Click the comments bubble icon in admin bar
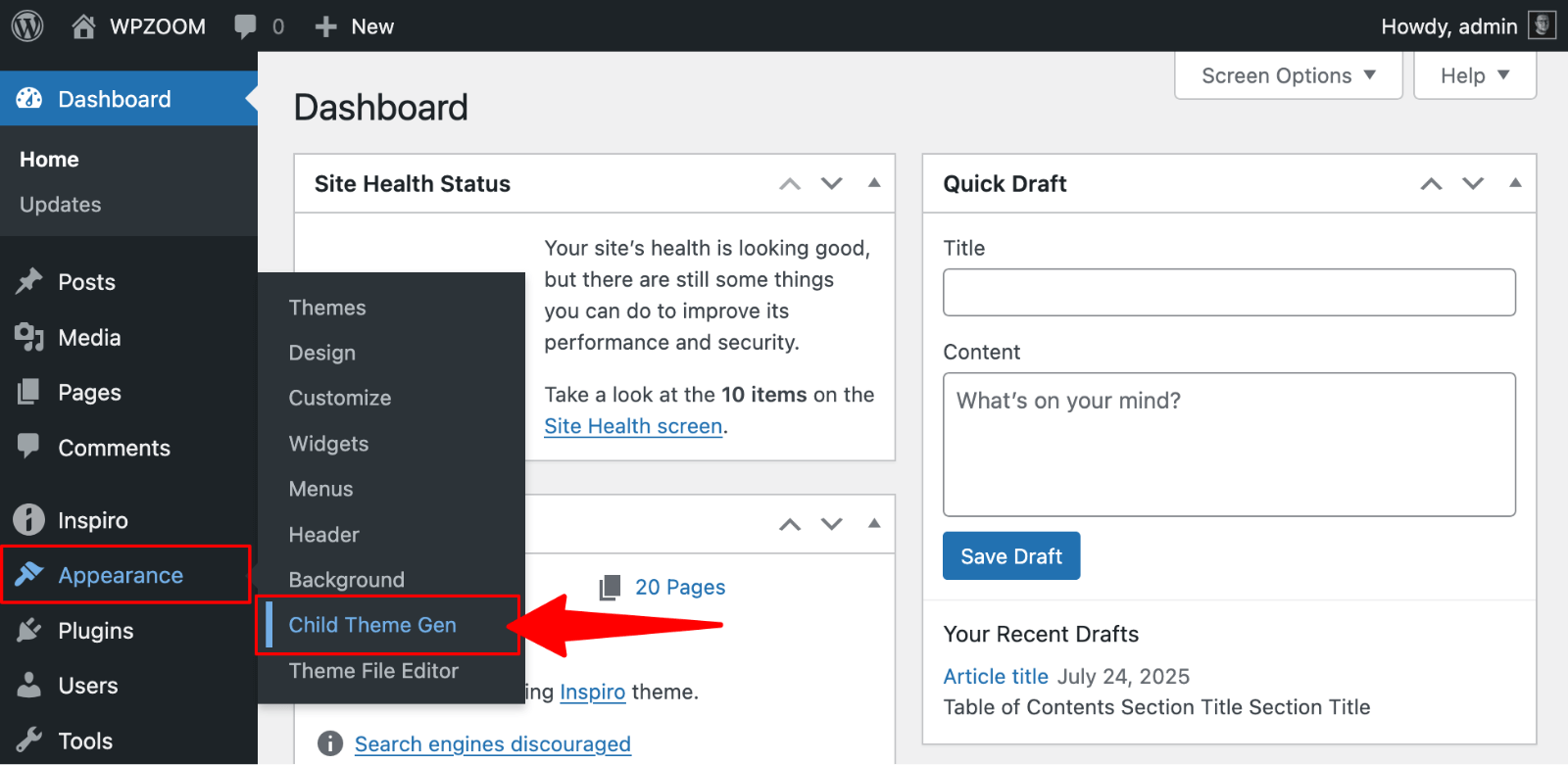Viewport: 1568px width, 765px height. pos(245,26)
